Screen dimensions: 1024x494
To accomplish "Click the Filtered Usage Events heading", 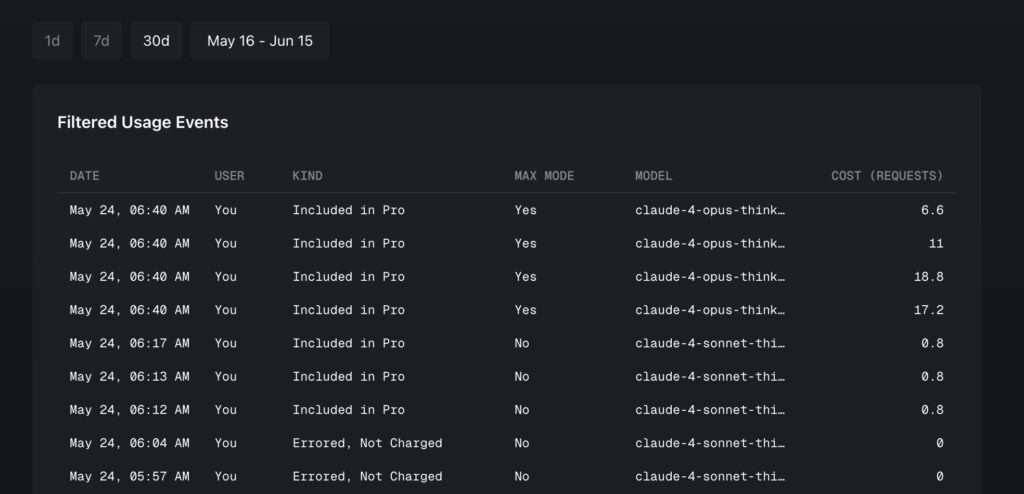I will pyautogui.click(x=143, y=123).
